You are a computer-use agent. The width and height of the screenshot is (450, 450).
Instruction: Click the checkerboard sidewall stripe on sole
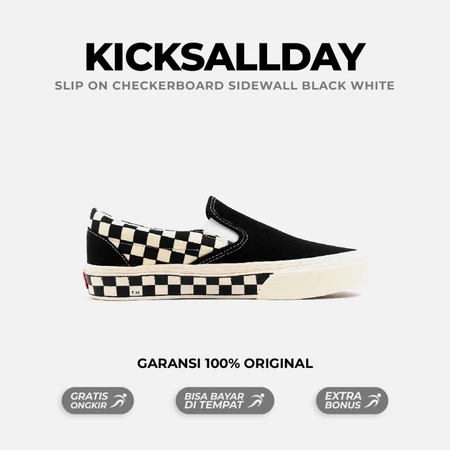click(x=178, y=285)
